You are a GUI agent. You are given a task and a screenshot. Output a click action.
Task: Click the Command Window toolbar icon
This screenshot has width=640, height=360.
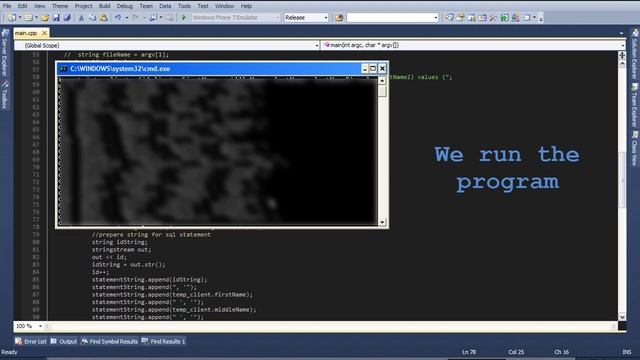(x=527, y=18)
